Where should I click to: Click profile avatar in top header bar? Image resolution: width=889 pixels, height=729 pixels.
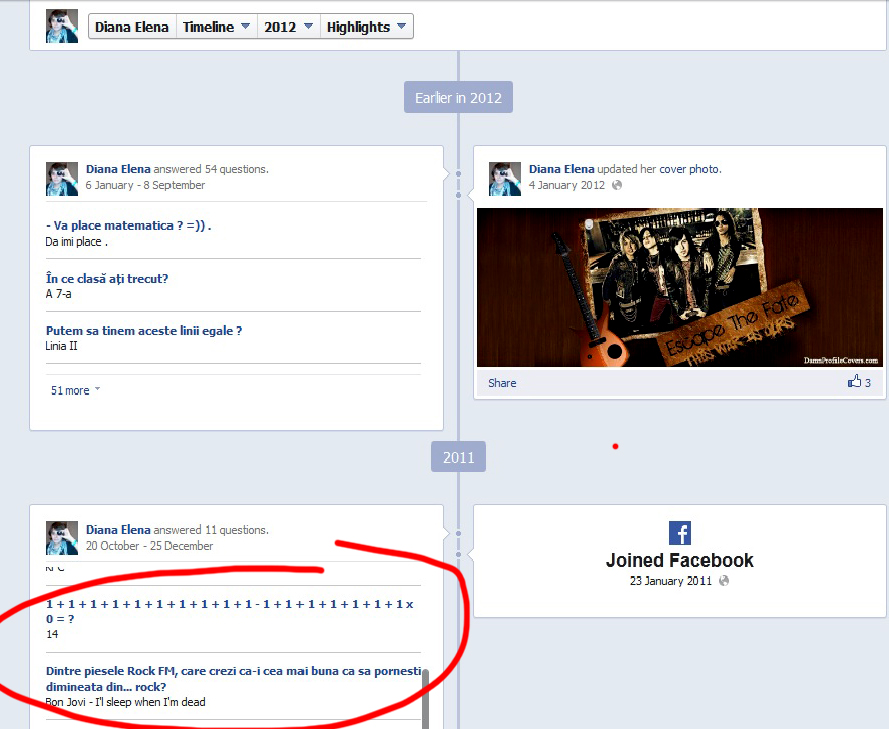(62, 26)
